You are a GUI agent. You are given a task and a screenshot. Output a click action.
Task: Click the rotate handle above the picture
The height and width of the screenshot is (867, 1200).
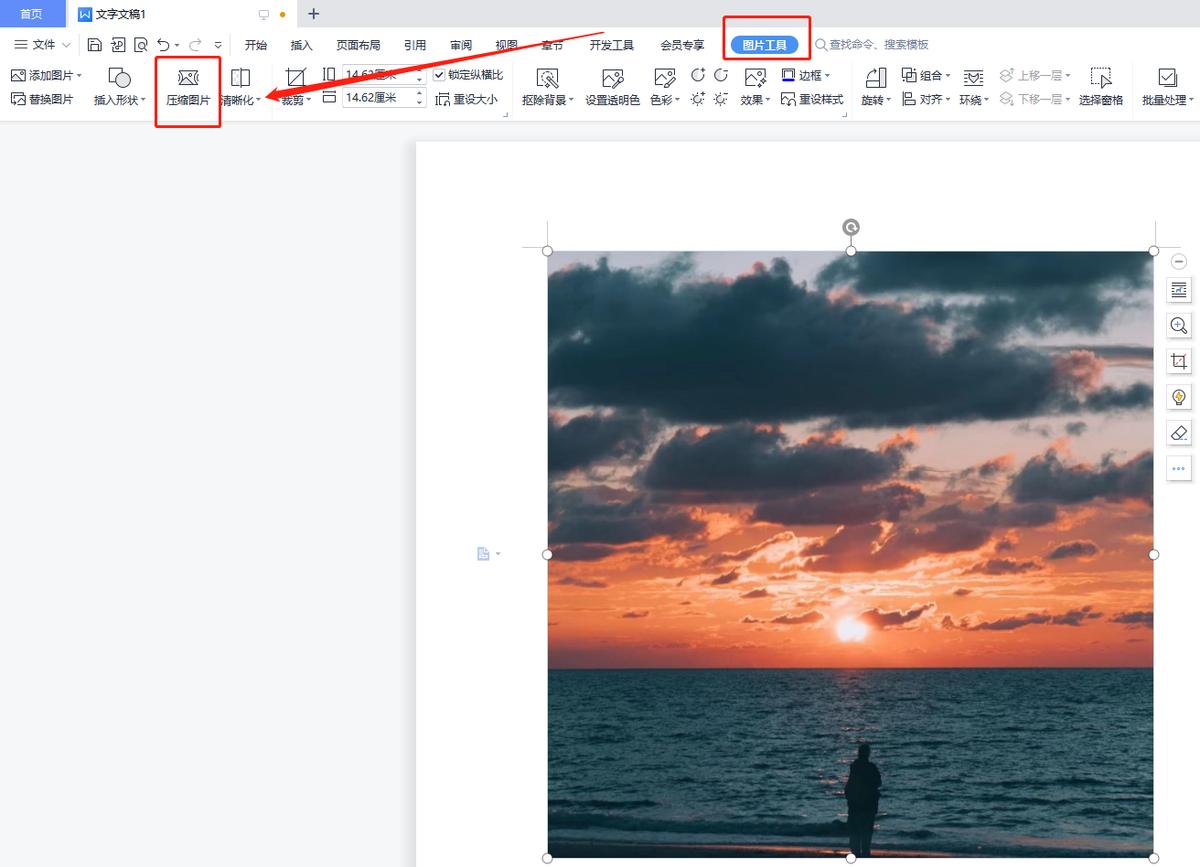pos(851,227)
